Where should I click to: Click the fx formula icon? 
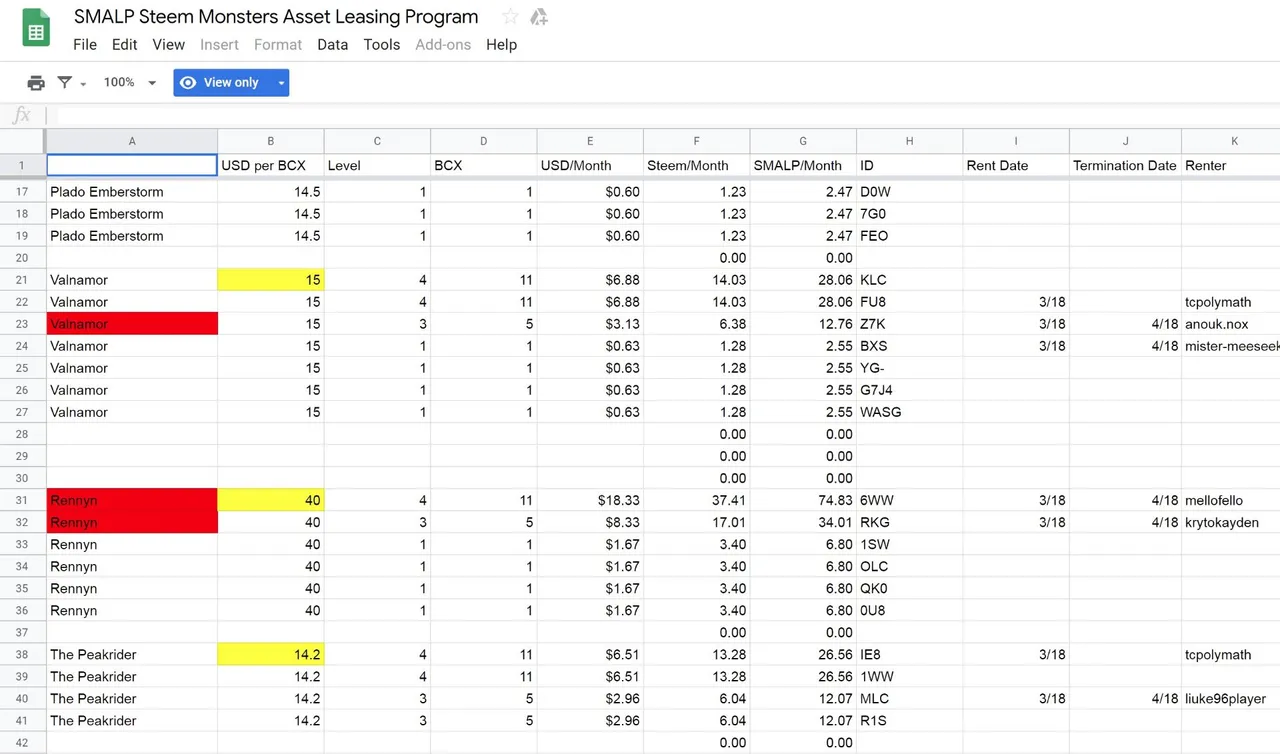22,116
